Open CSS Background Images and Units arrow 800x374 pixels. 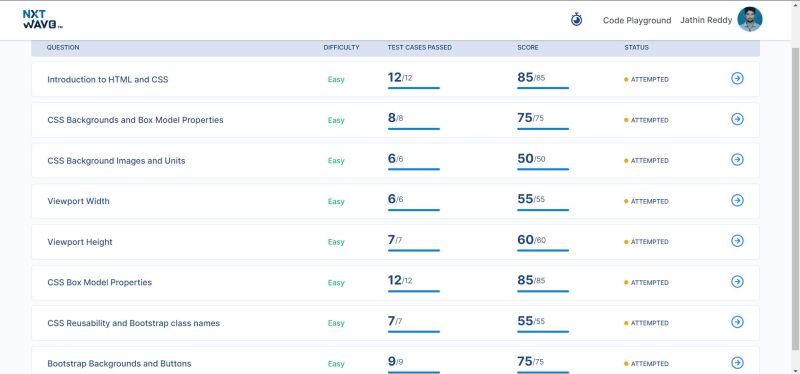click(x=737, y=160)
